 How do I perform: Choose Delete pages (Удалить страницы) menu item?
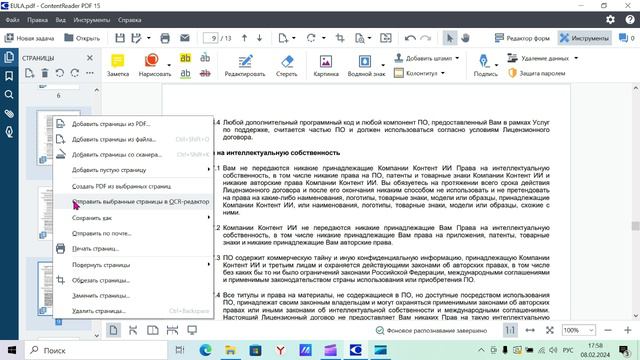click(x=133, y=311)
